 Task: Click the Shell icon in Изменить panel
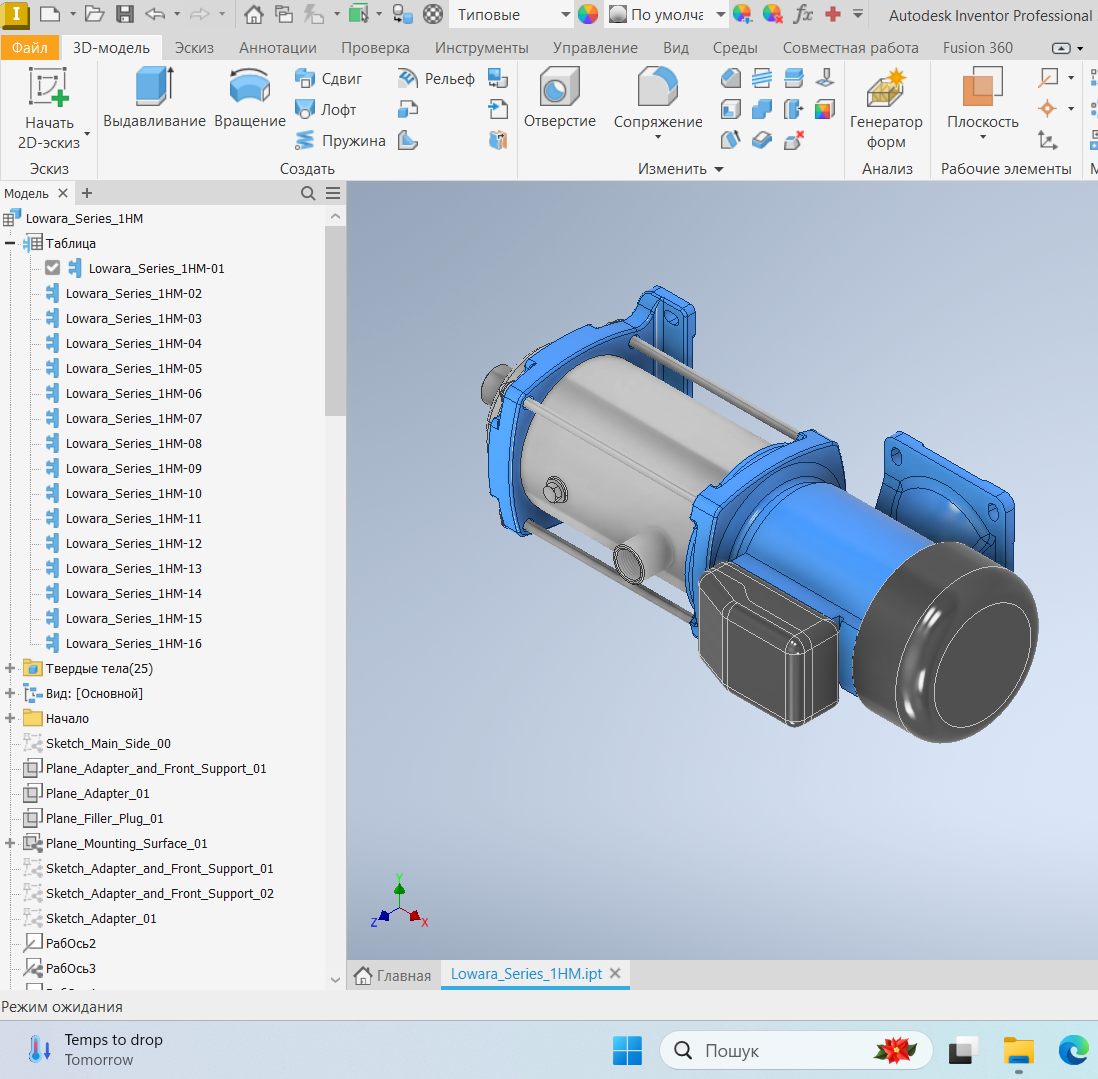click(730, 109)
